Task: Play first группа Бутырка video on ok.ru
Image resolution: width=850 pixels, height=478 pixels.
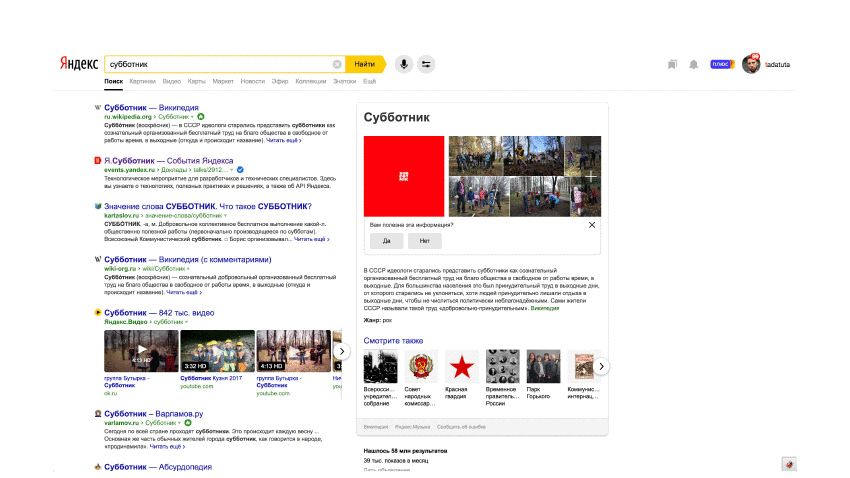Action: pos(141,351)
